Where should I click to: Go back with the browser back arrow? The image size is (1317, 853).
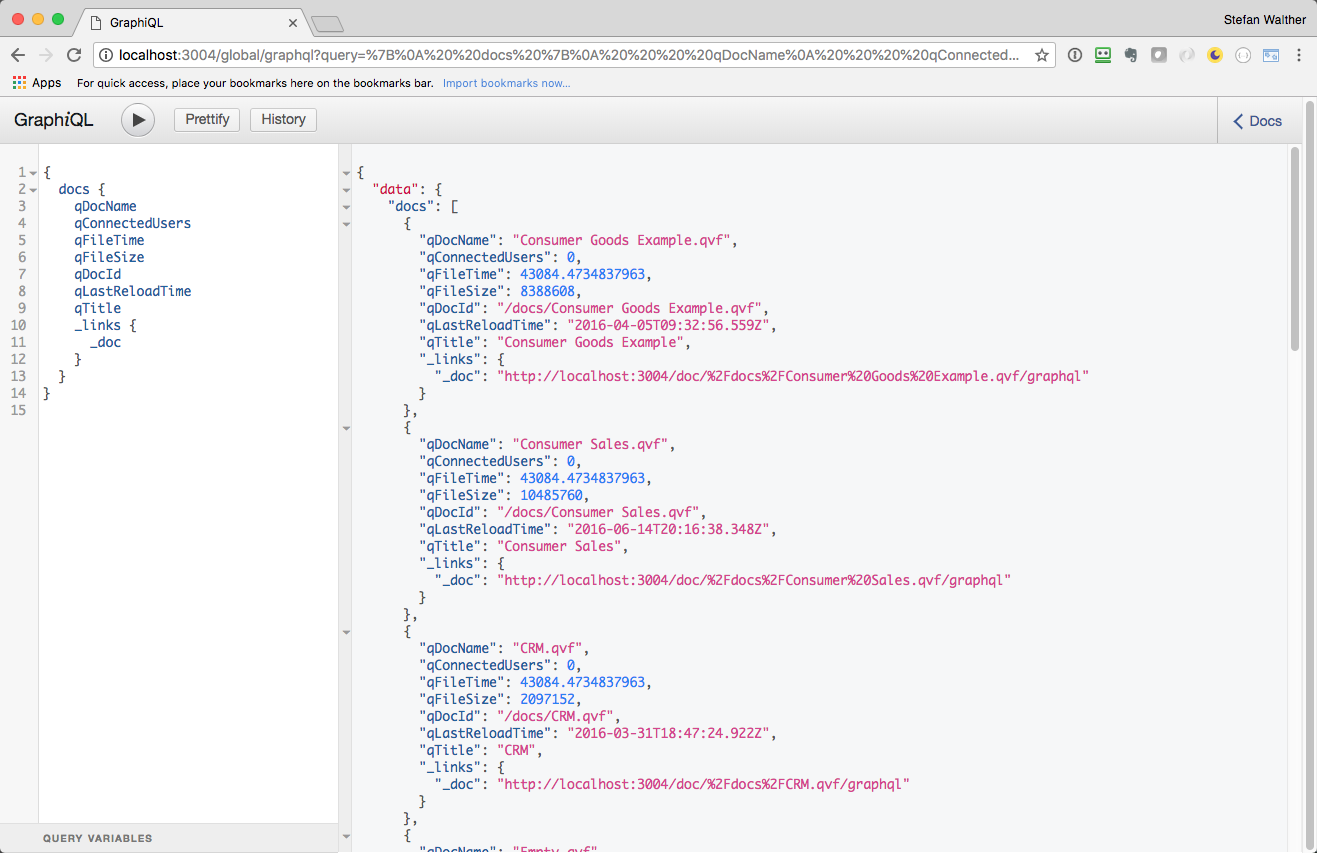[18, 55]
